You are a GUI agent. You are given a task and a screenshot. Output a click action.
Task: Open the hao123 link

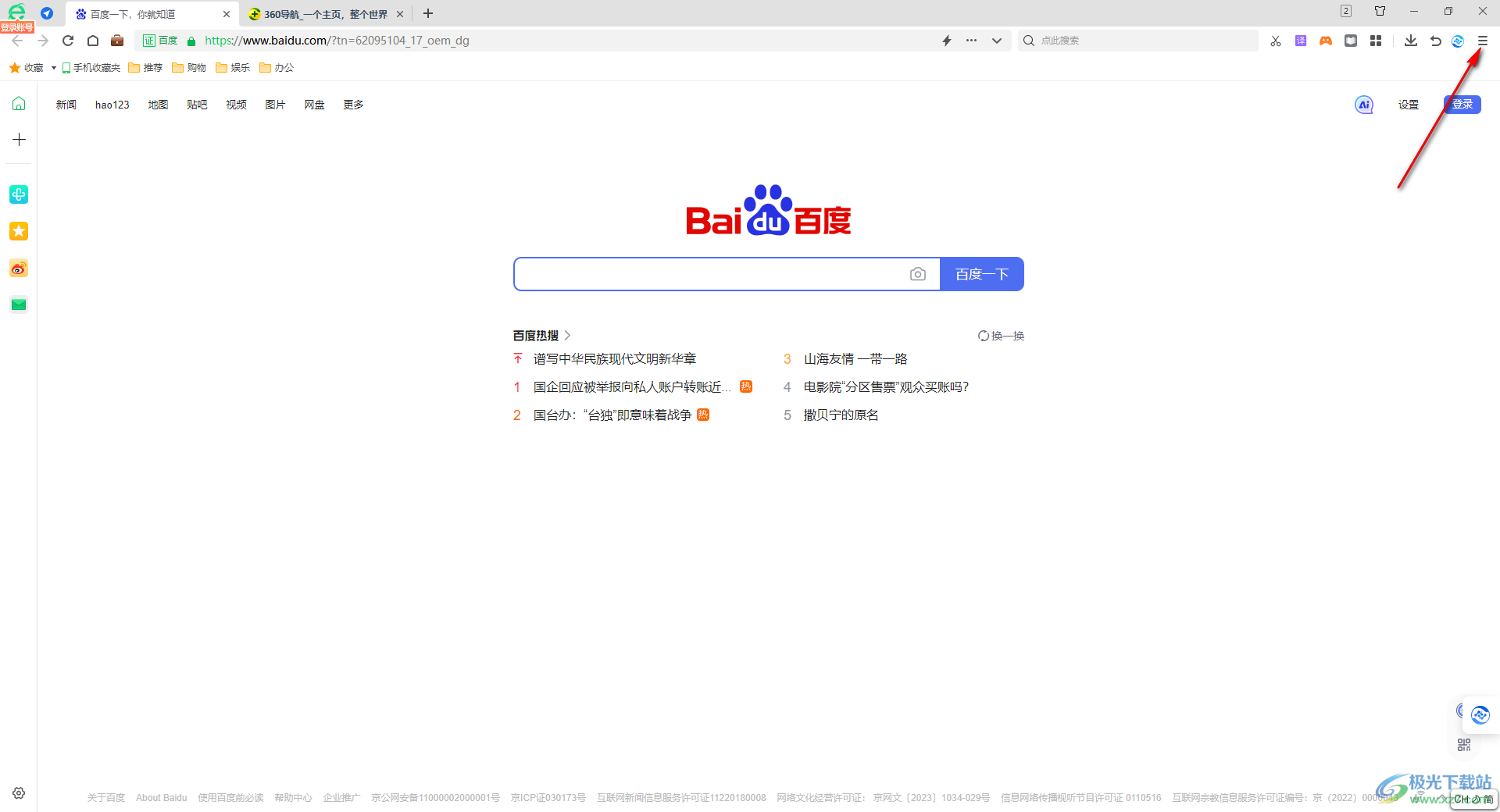click(x=112, y=105)
